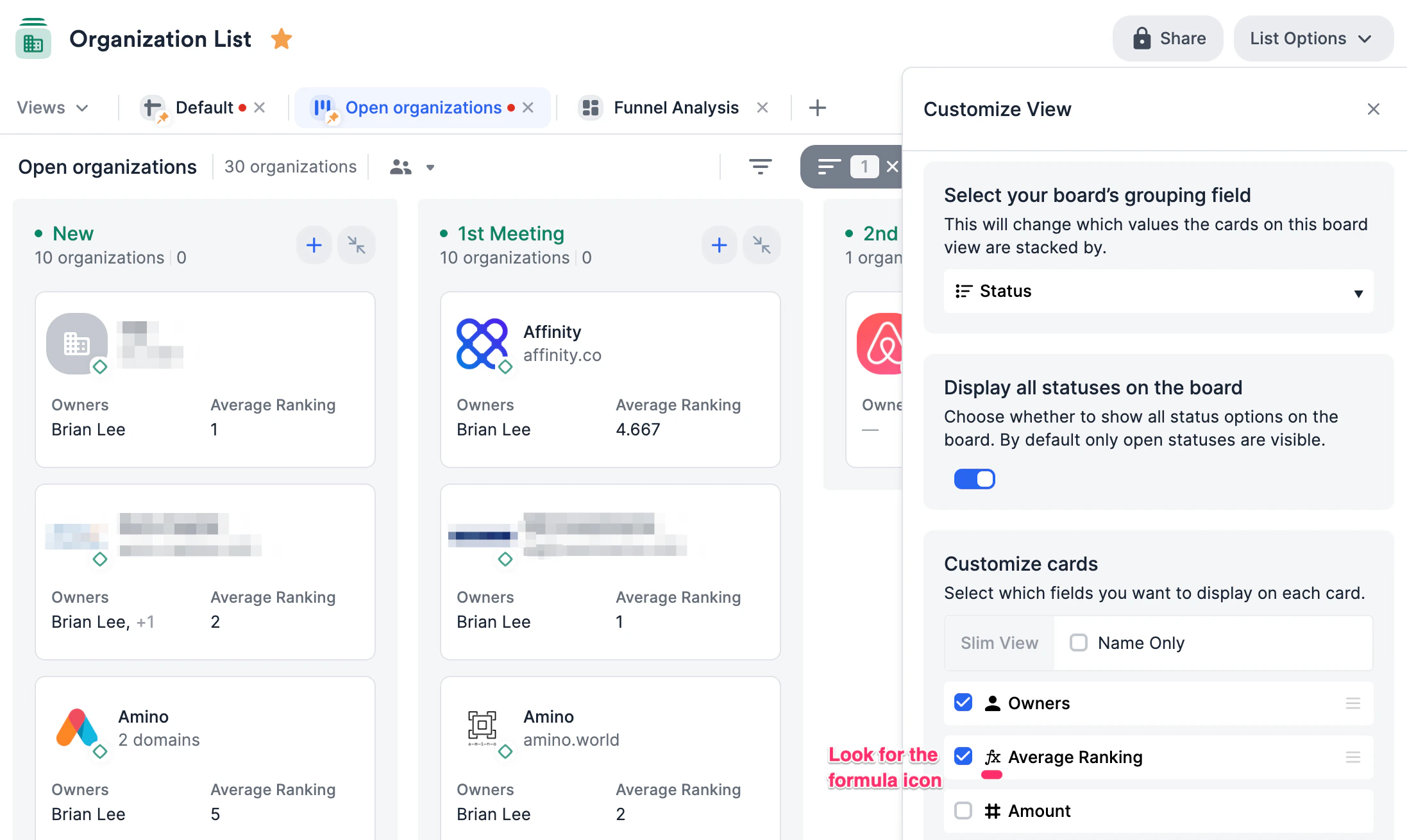Screen dimensions: 1407x840
Task: Click the Share button
Action: pyautogui.click(x=1168, y=38)
